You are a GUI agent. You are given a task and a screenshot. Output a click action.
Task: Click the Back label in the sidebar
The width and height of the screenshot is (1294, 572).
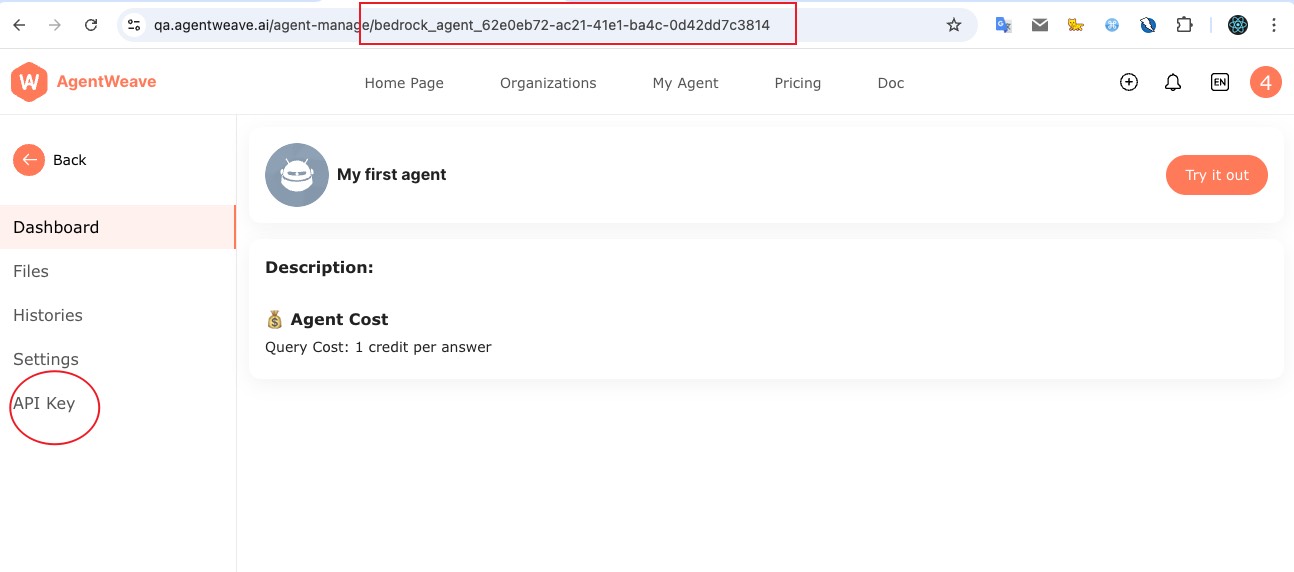(x=70, y=160)
